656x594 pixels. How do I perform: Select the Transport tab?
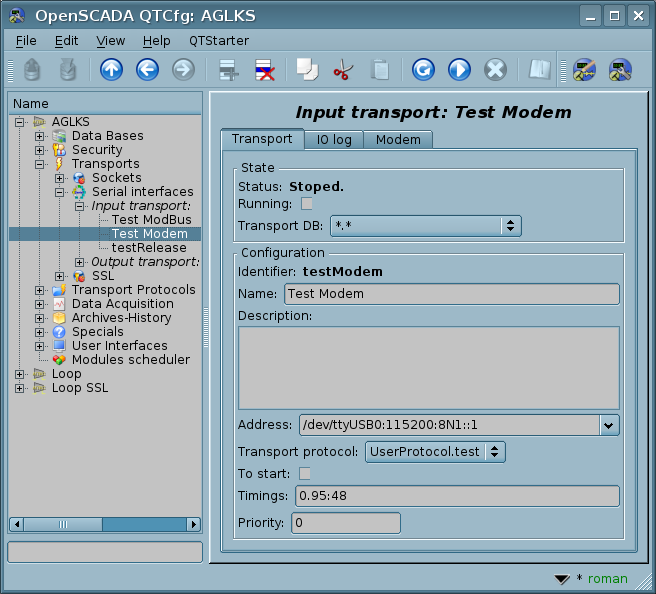262,139
